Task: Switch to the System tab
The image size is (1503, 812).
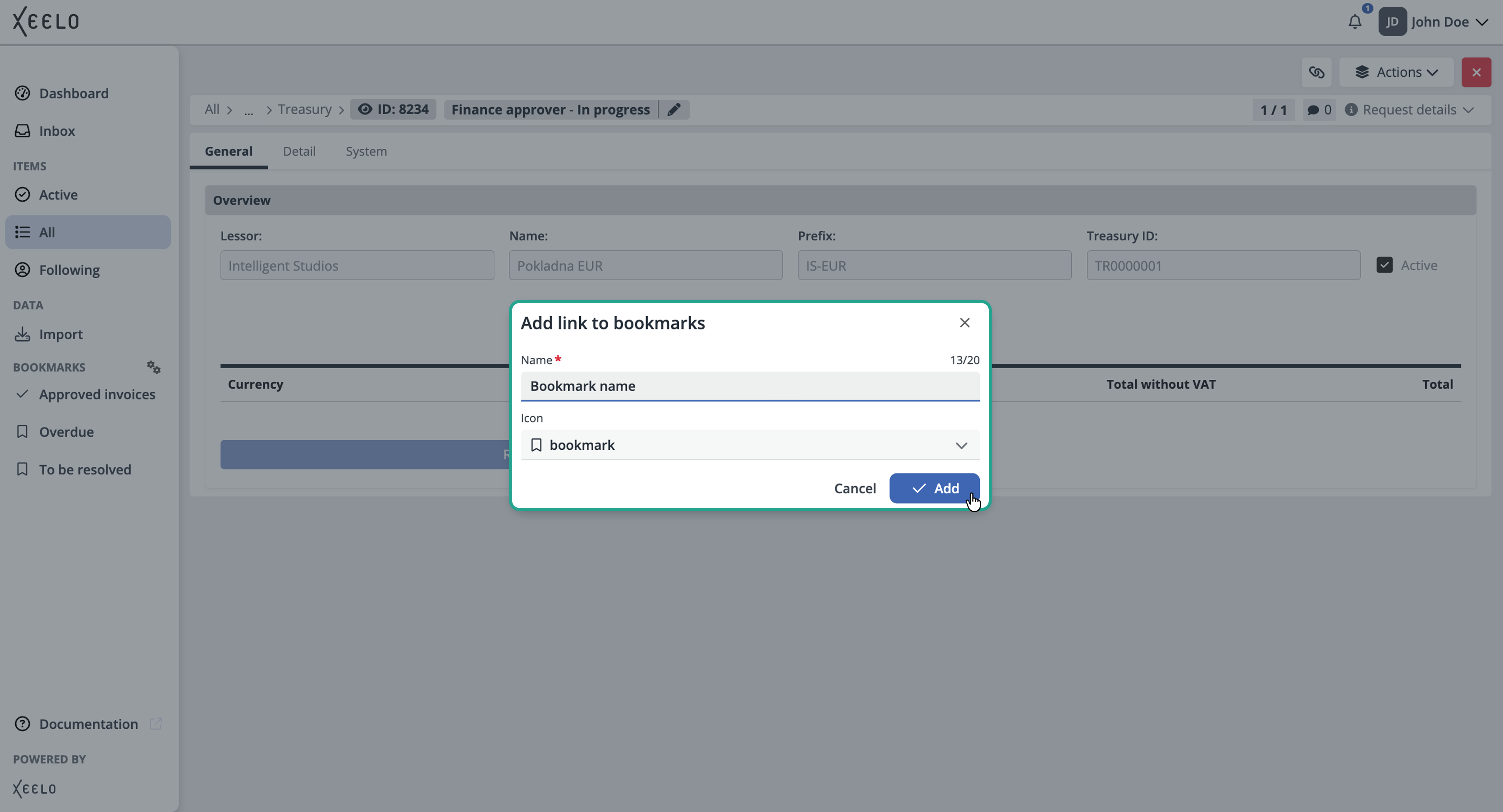Action: 366,151
